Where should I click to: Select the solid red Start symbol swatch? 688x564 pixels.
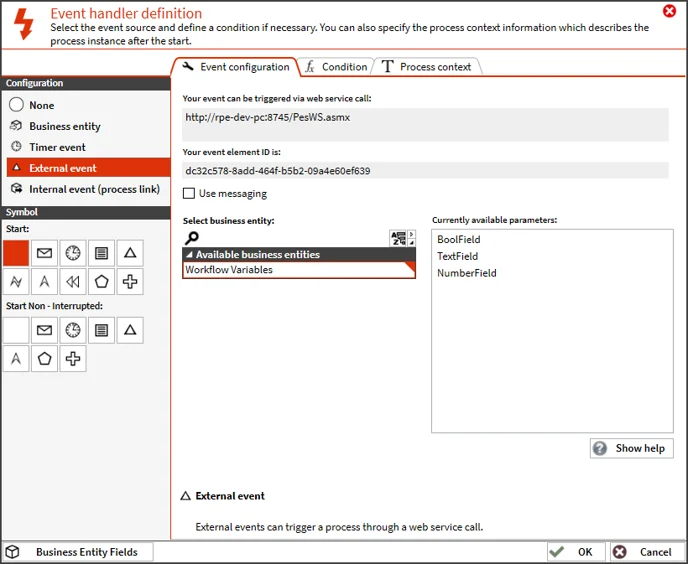[x=17, y=253]
